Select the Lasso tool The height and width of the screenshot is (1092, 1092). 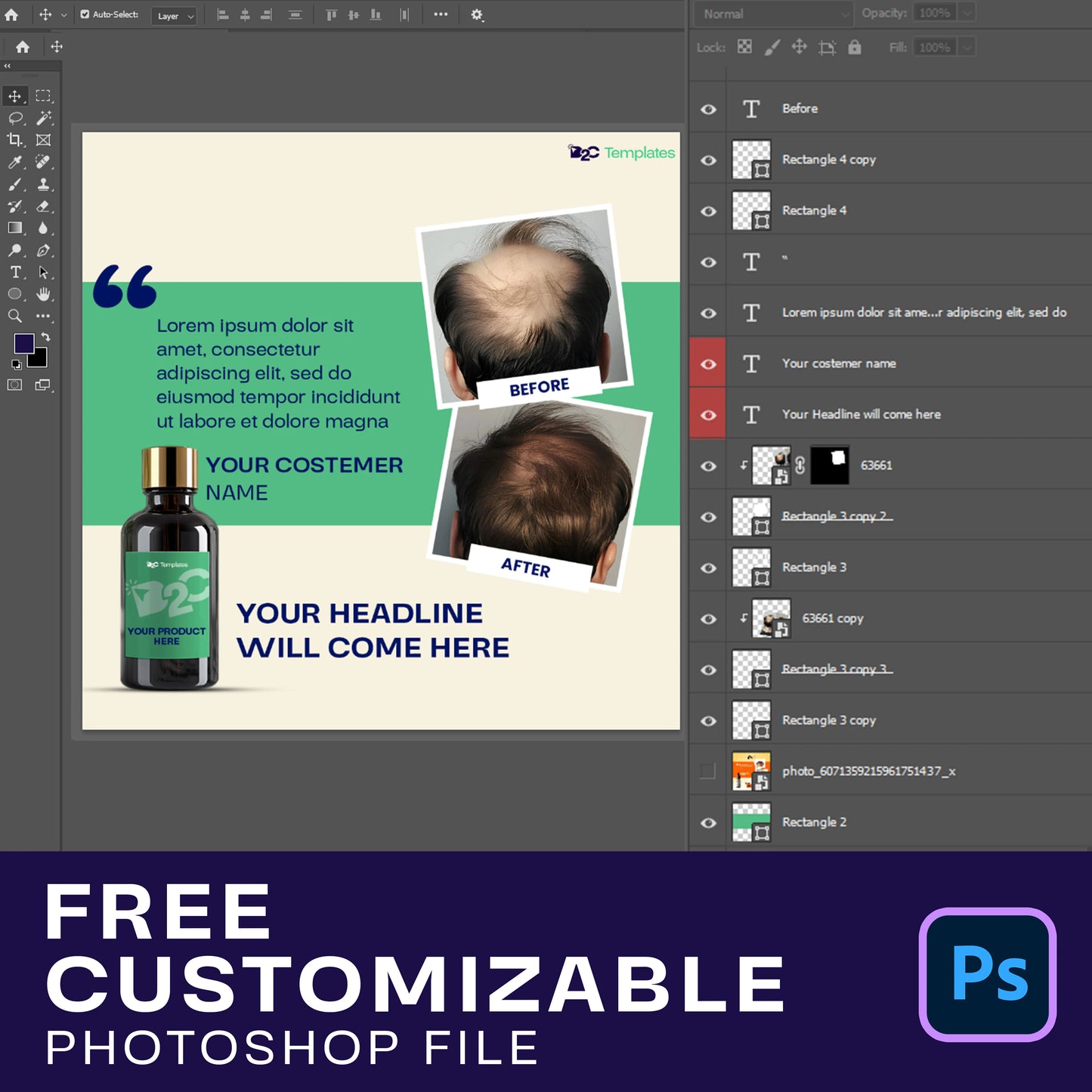pos(14,118)
